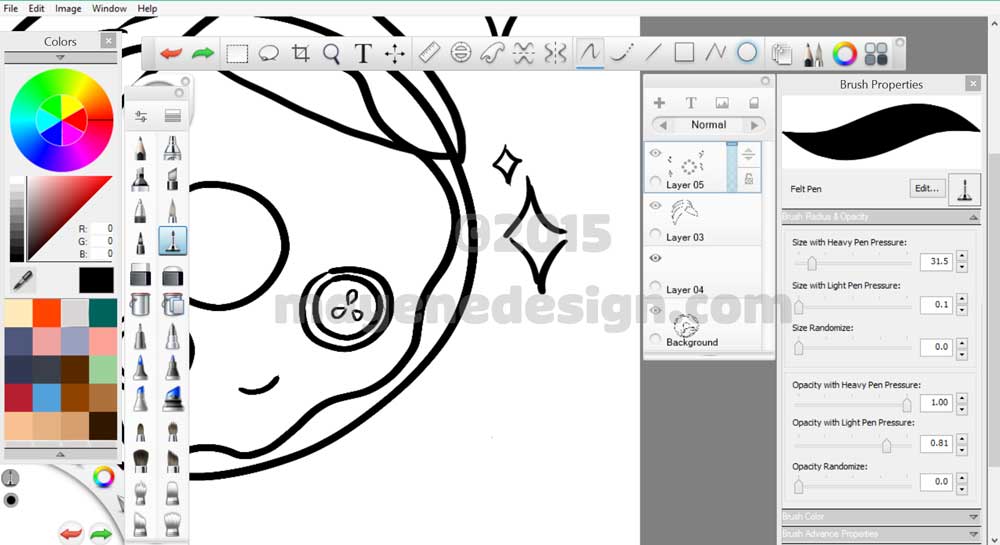Open Brush Properties sliders icon in the brush palette
This screenshot has height=545, width=1000.
(141, 116)
